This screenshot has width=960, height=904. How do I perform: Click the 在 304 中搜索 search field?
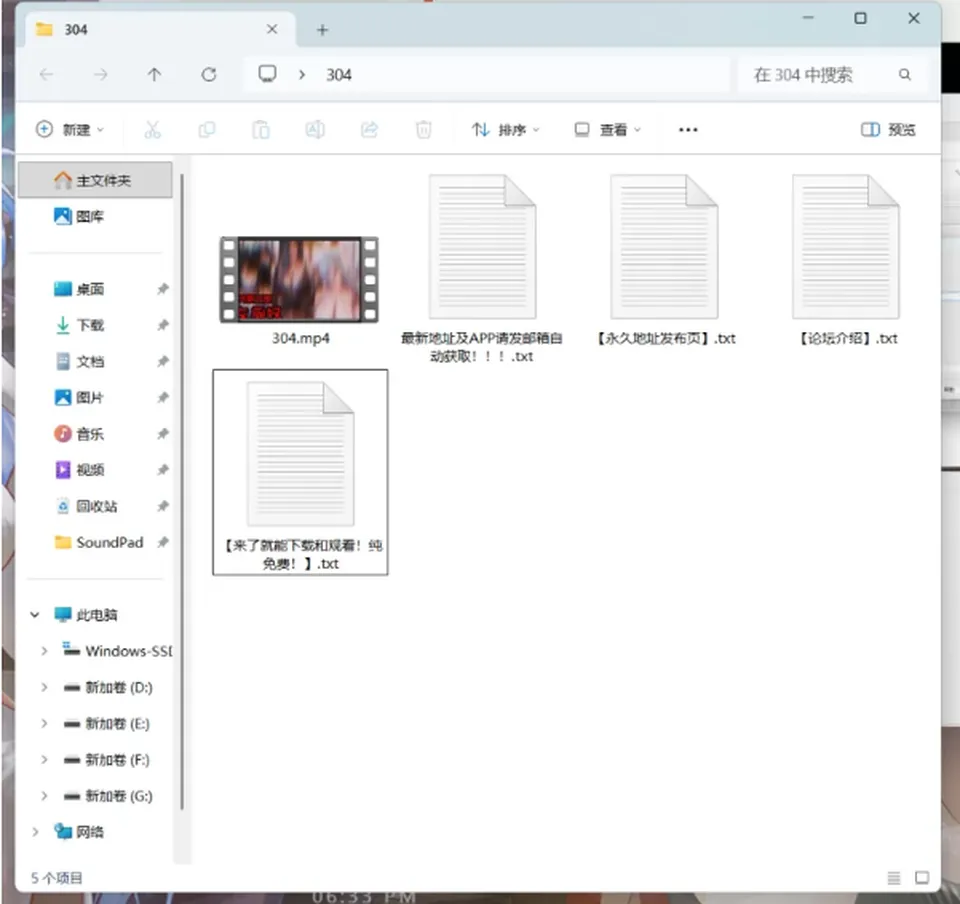834,75
